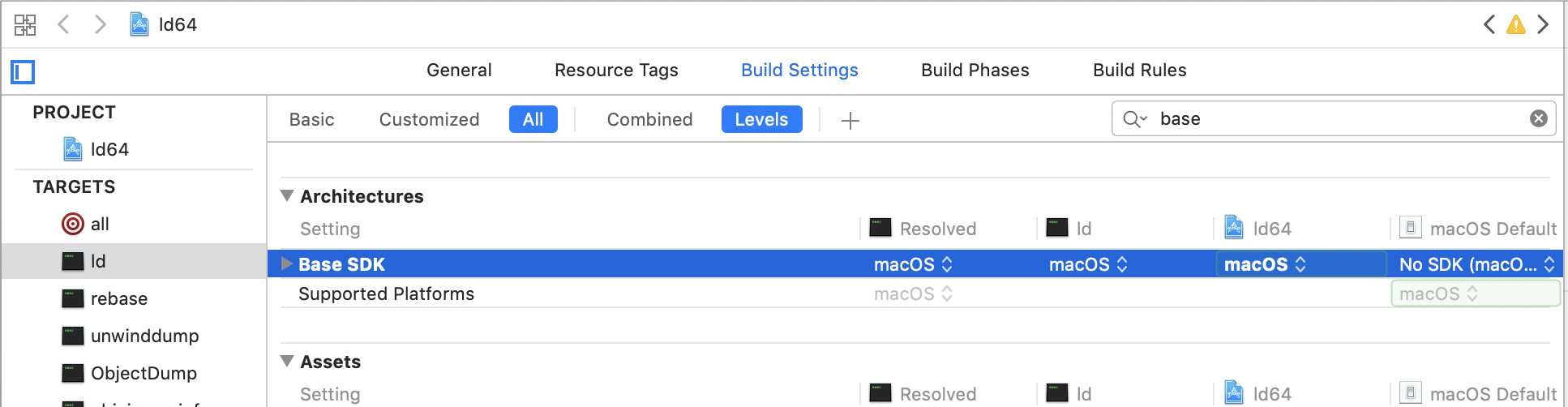
Task: Switch to Combined view
Action: pyautogui.click(x=649, y=119)
